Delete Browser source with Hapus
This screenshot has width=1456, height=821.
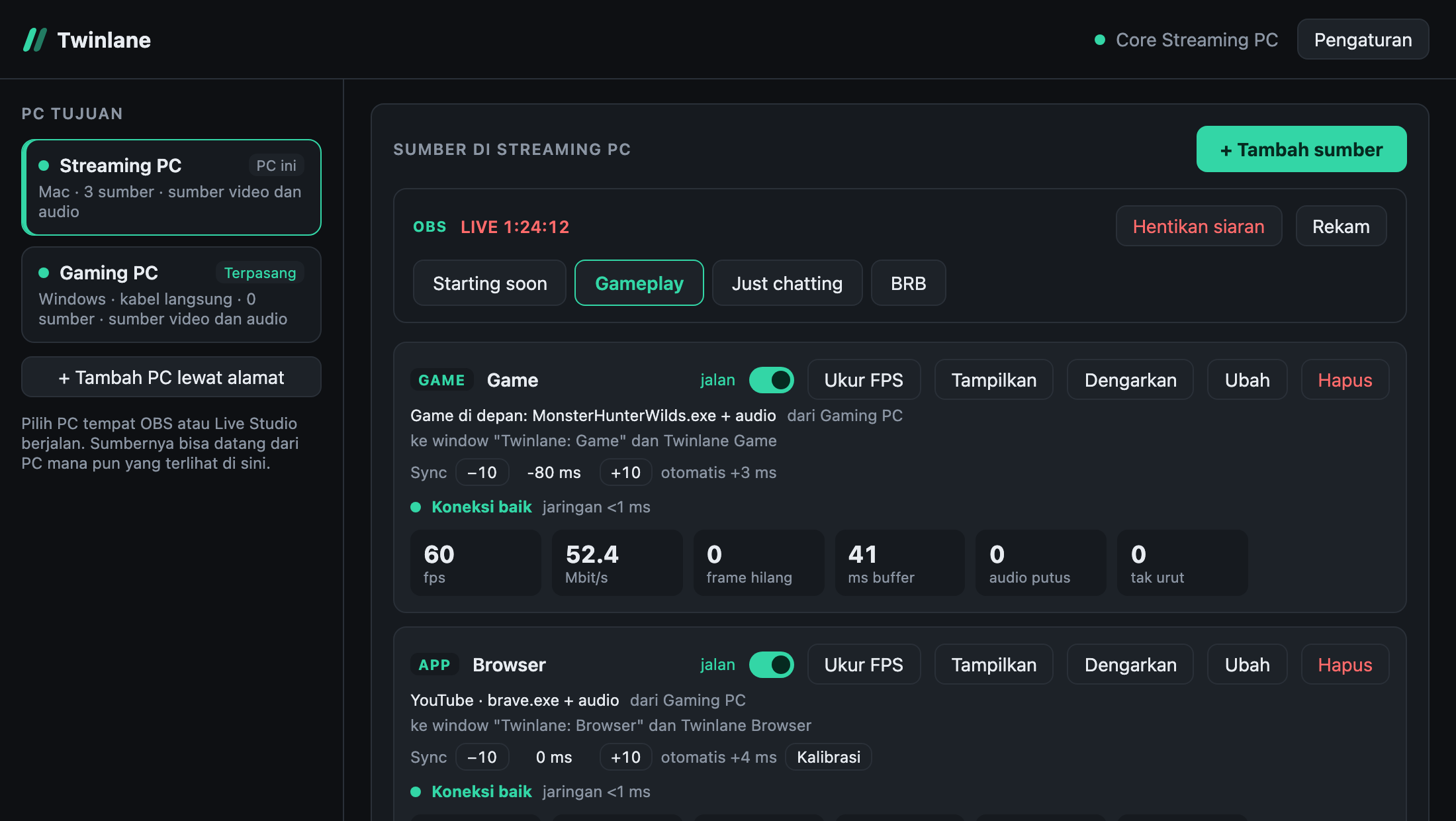pyautogui.click(x=1345, y=665)
